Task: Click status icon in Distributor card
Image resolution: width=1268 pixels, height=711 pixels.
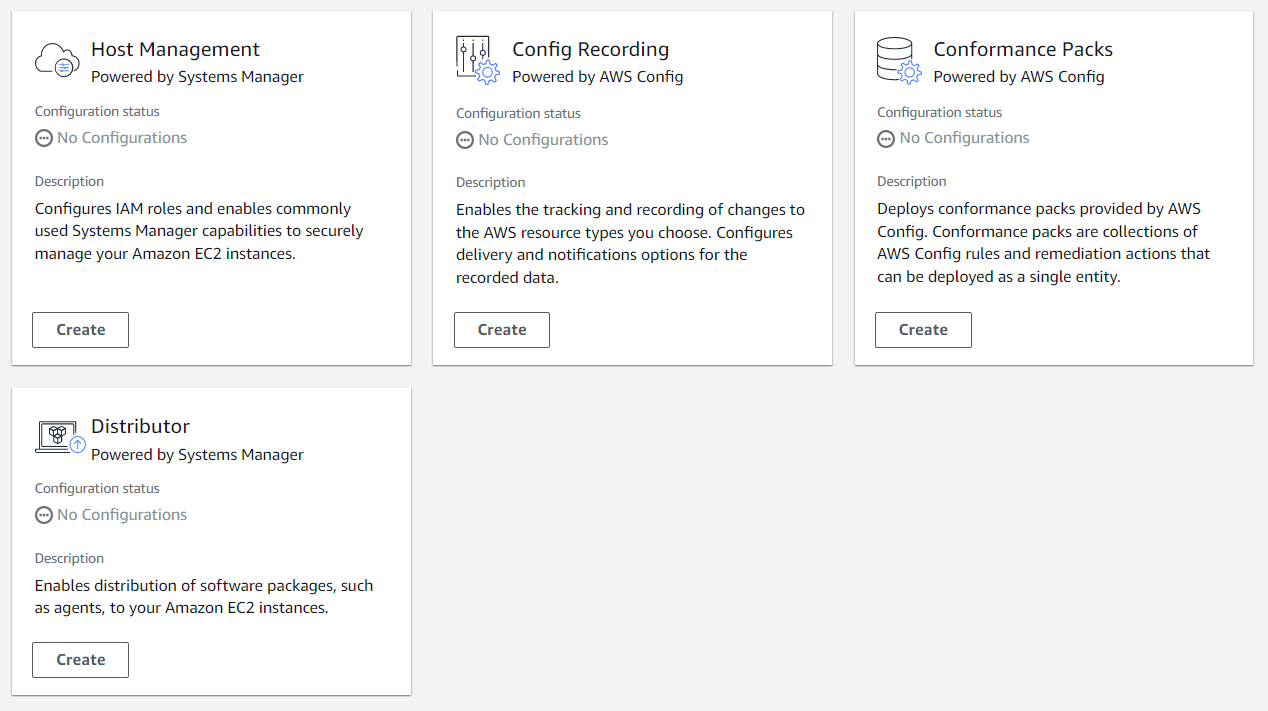Action: click(43, 516)
